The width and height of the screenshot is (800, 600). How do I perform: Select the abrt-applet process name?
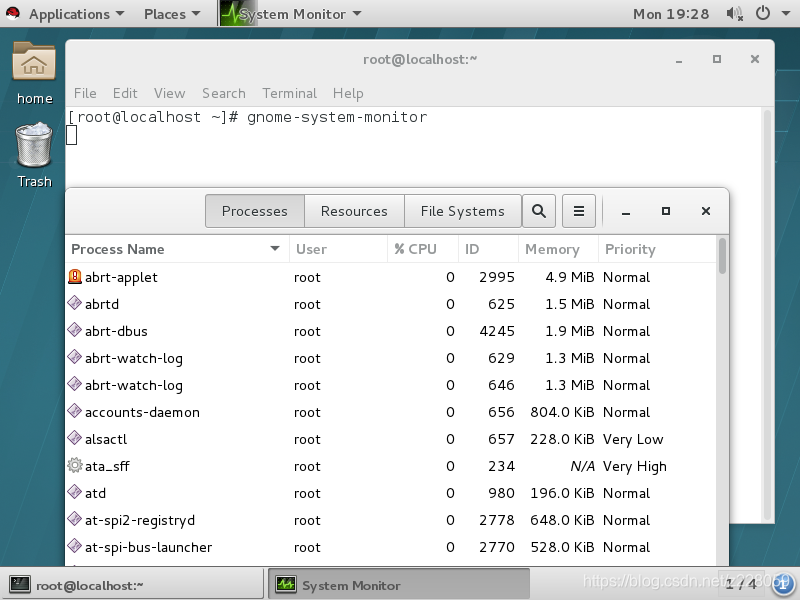pyautogui.click(x=121, y=277)
